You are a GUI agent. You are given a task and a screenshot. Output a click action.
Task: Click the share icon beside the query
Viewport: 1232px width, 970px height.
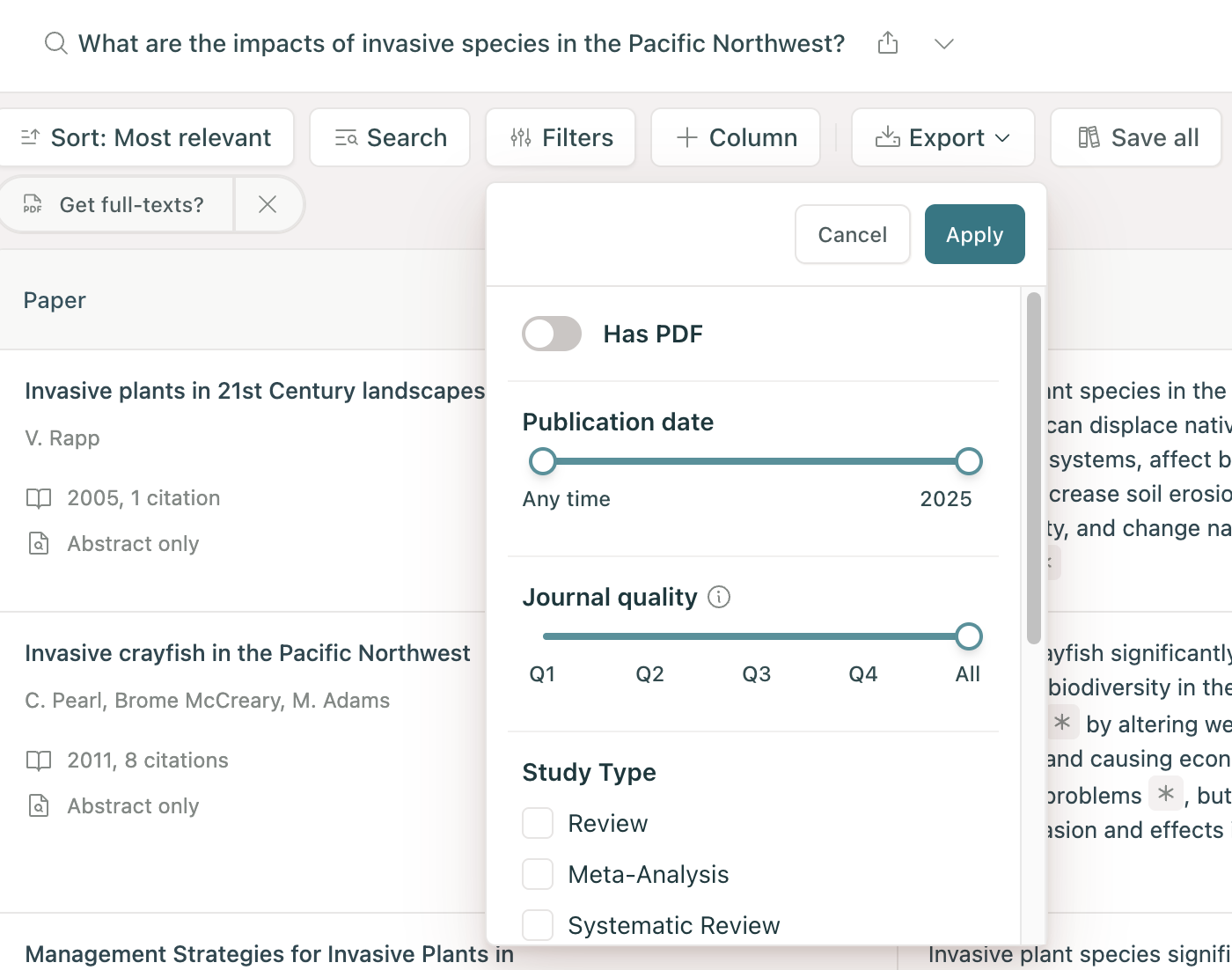click(888, 43)
